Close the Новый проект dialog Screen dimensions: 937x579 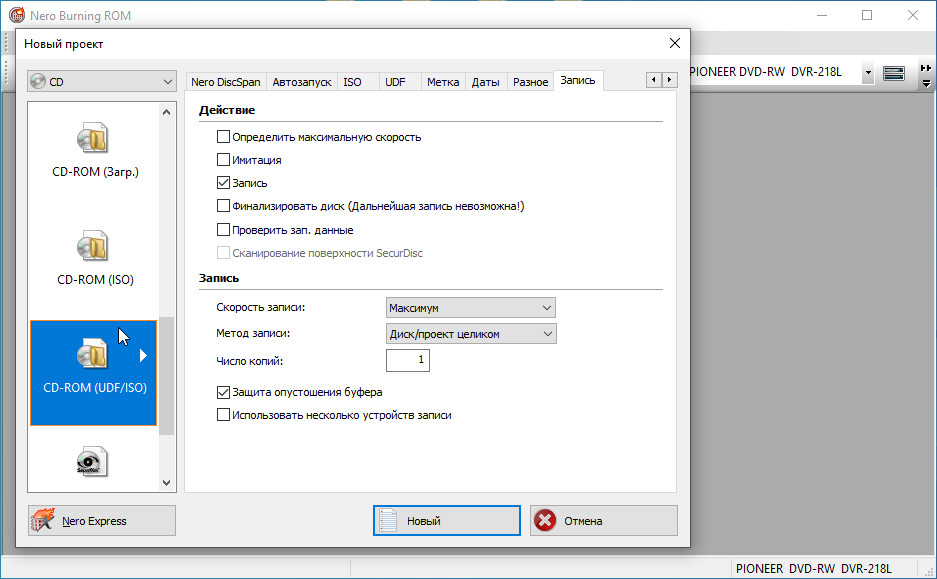(675, 43)
